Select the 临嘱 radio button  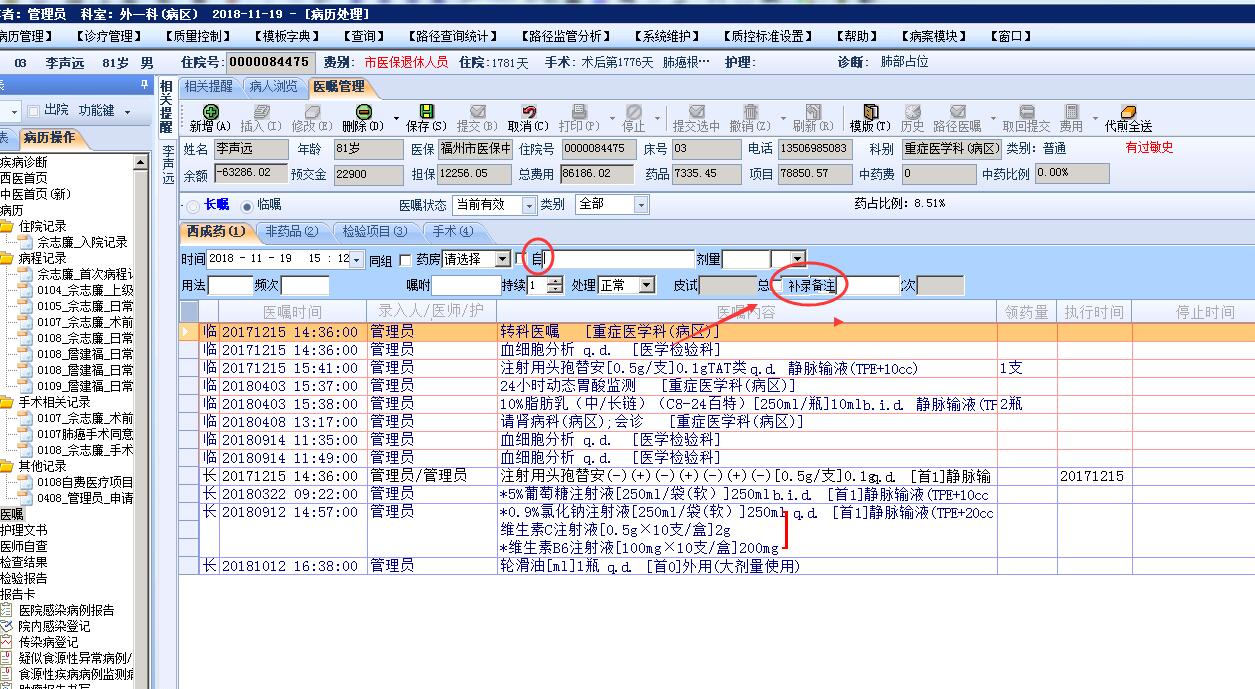(247, 205)
